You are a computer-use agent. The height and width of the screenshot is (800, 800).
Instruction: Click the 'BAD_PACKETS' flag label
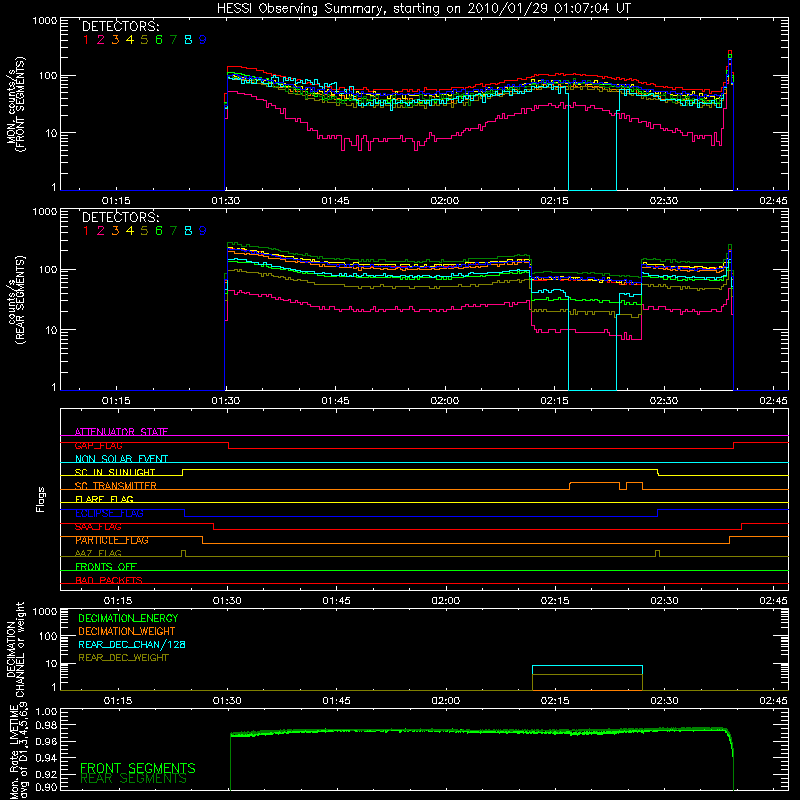109,580
